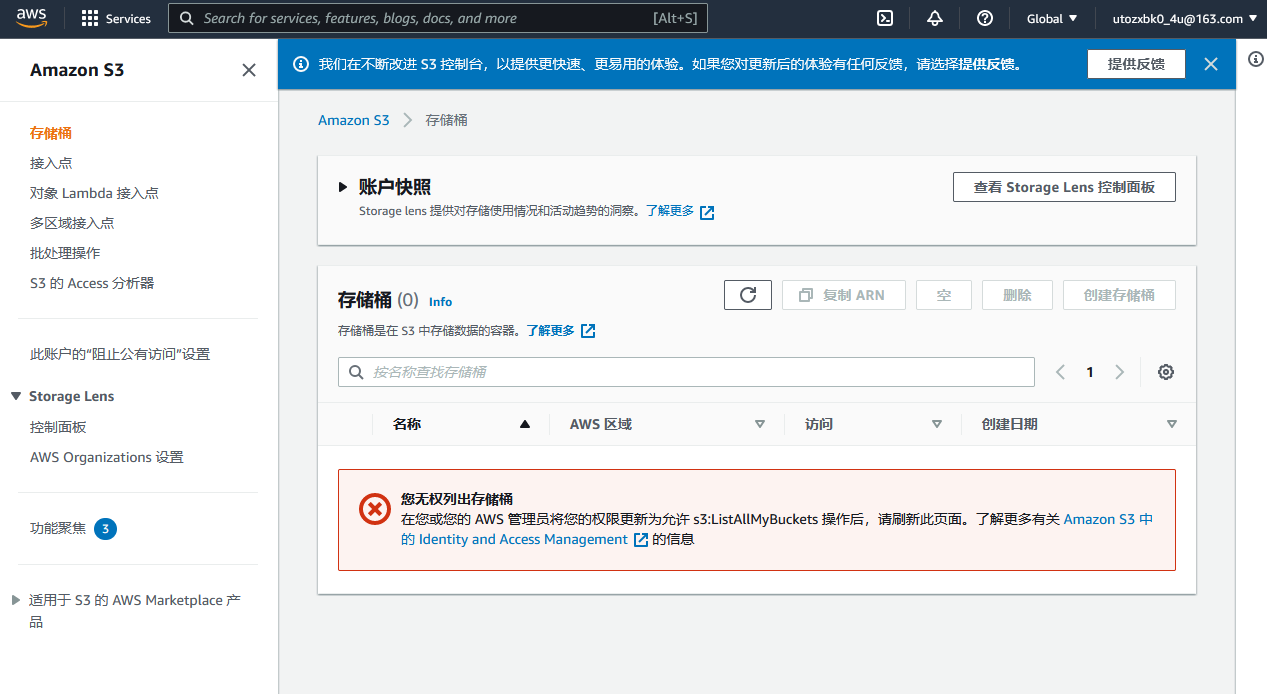This screenshot has width=1267, height=694.
Task: Open the AWS home logo
Action: click(x=32, y=18)
